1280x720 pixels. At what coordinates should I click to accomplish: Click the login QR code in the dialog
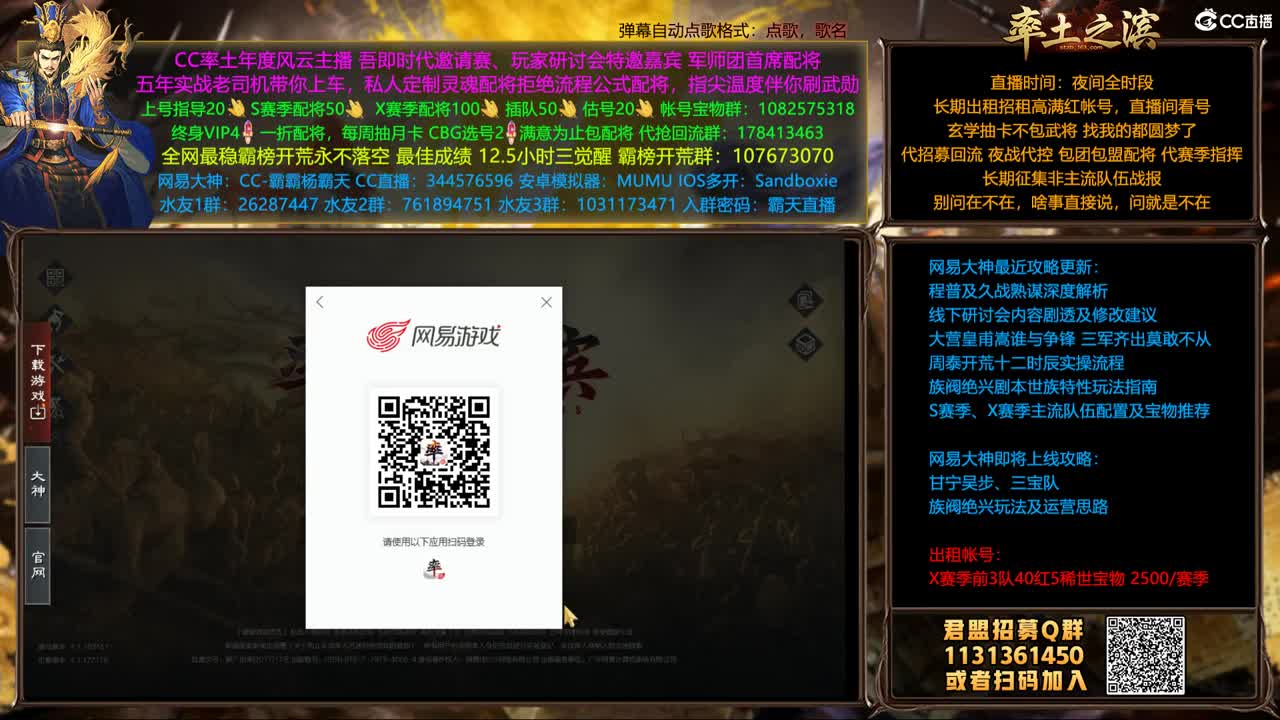[x=434, y=452]
